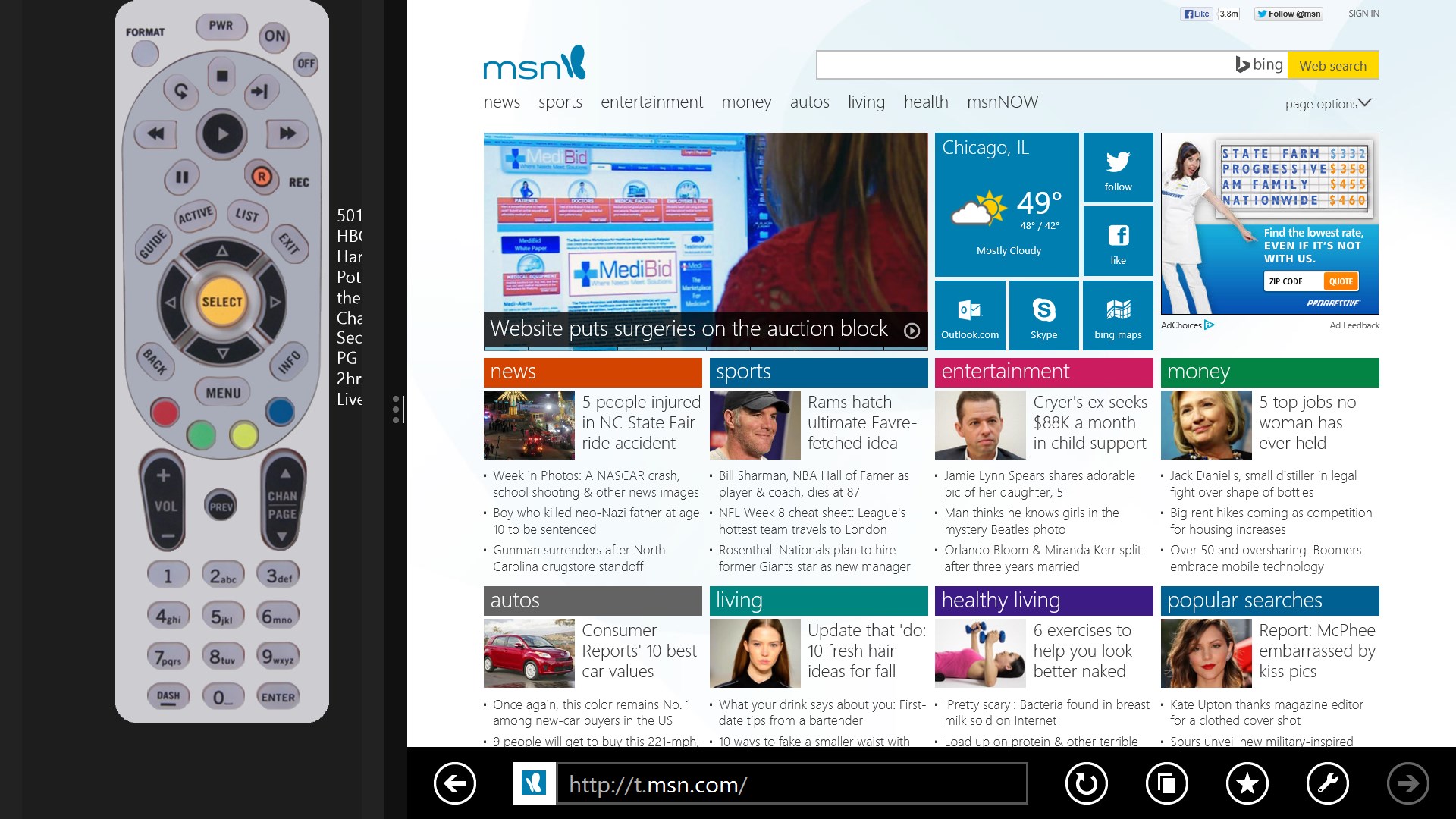This screenshot has width=1456, height=819.
Task: Open the Skype tile
Action: coord(1043,315)
